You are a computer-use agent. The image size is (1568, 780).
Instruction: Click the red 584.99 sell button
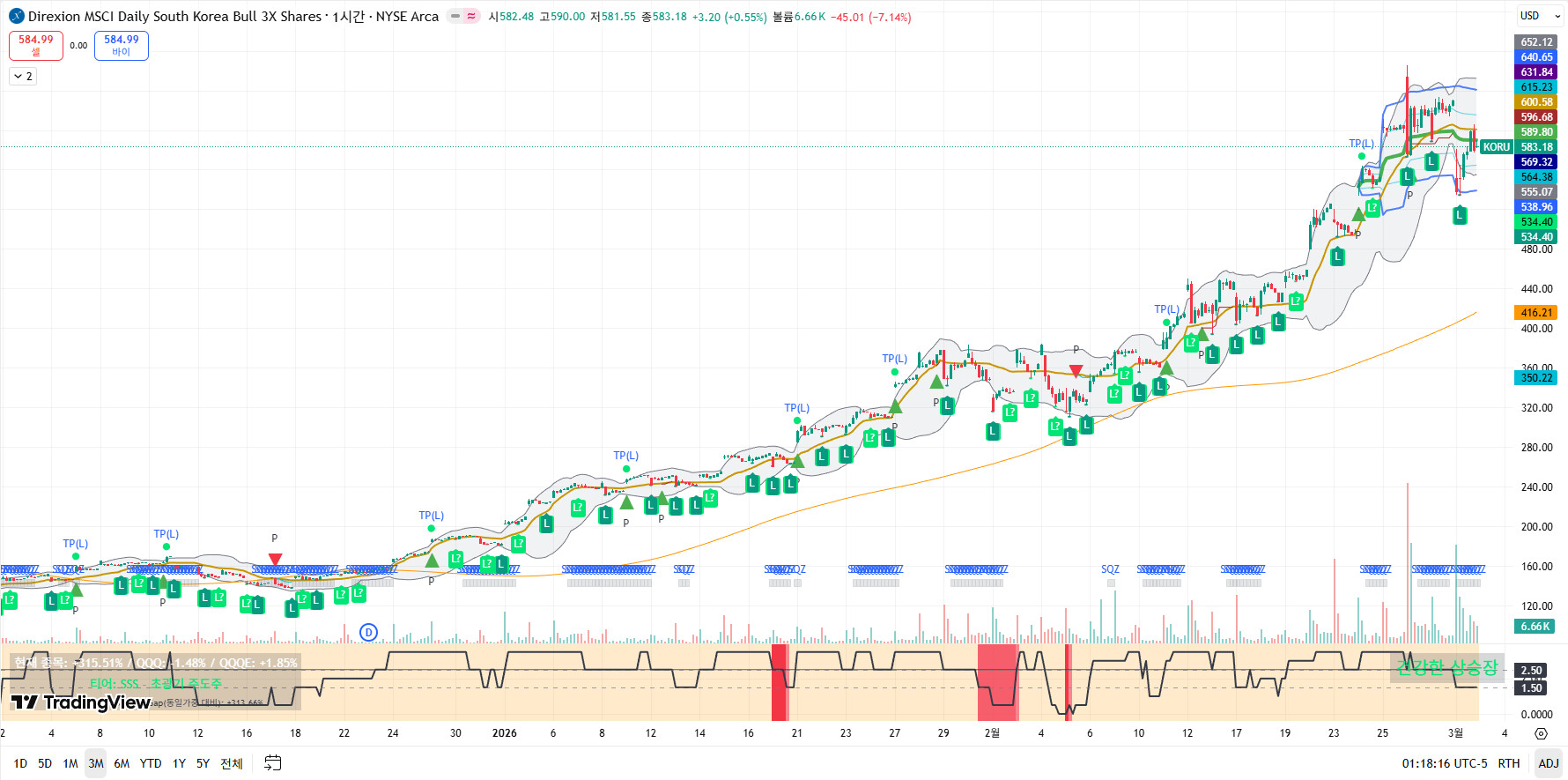[36, 45]
